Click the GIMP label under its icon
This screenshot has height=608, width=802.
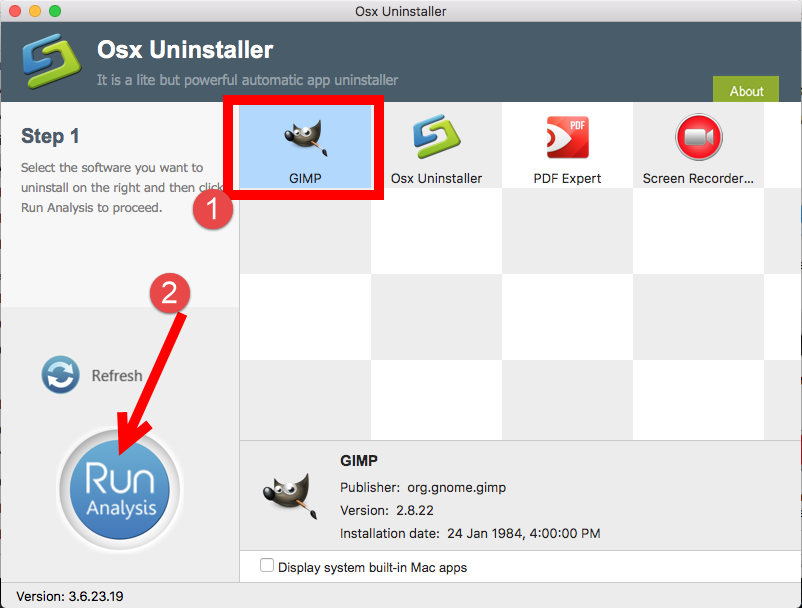[x=305, y=178]
